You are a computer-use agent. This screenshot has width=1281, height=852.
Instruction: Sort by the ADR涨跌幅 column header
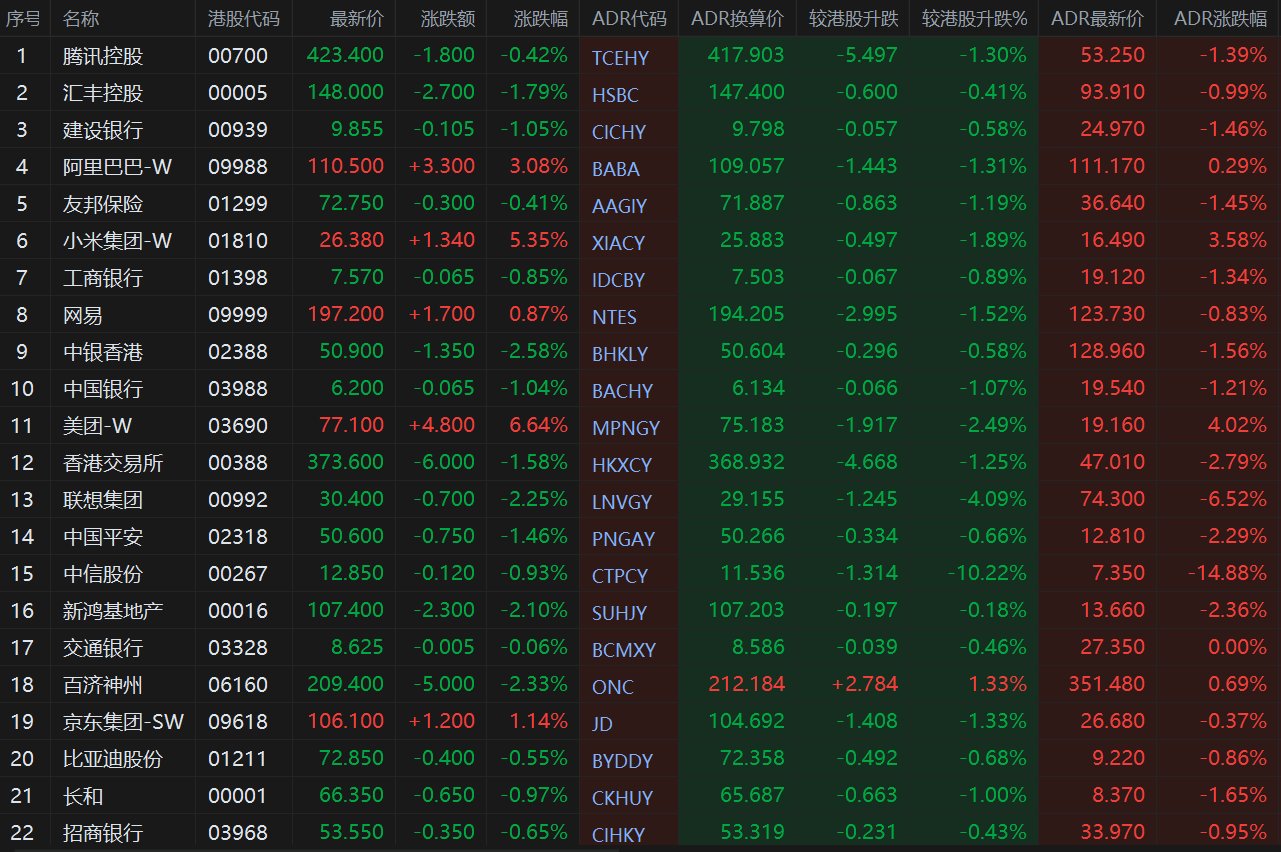[1220, 19]
